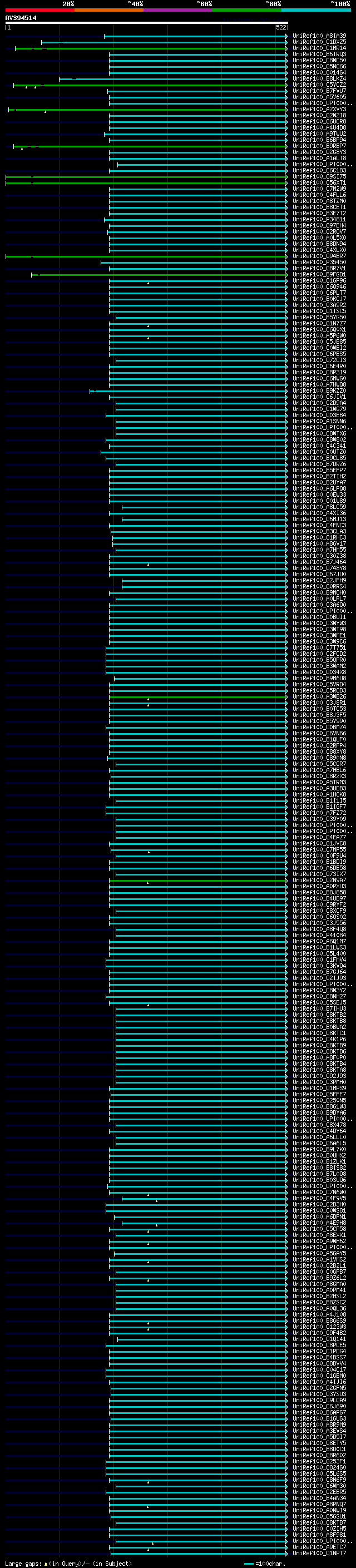This screenshot has height=1568, width=356.
Task: Click the hit label UniRef100_Q4FLL6
Action: (319, 195)
